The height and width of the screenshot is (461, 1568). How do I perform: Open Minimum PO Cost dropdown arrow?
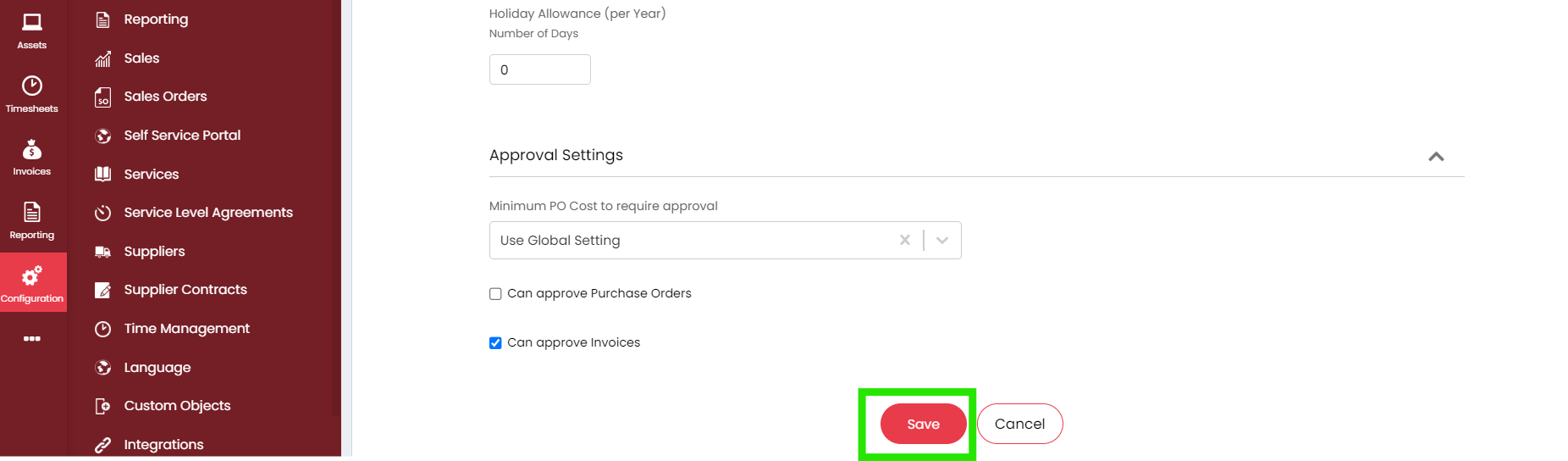(x=942, y=241)
